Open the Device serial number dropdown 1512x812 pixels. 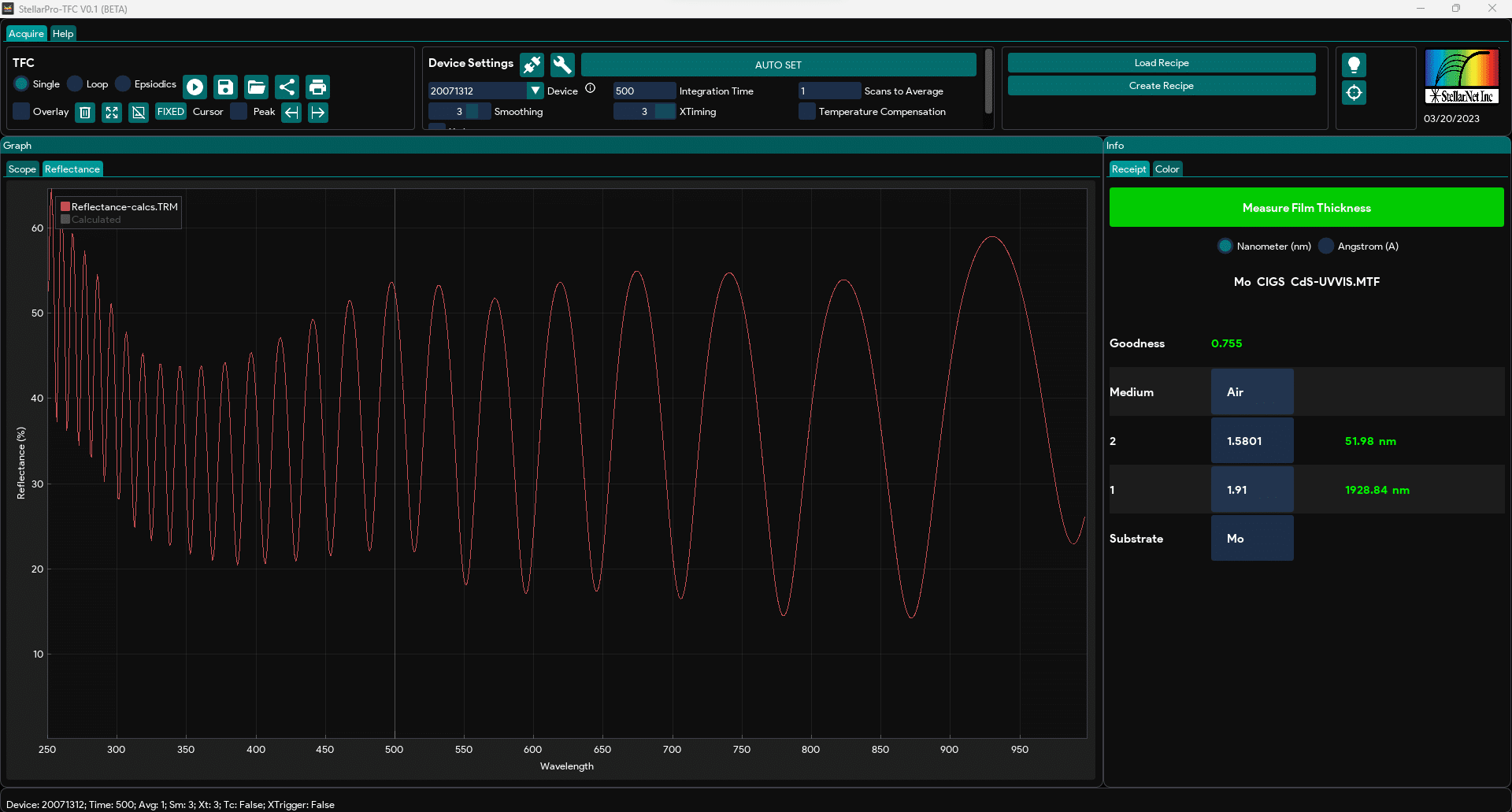click(535, 91)
